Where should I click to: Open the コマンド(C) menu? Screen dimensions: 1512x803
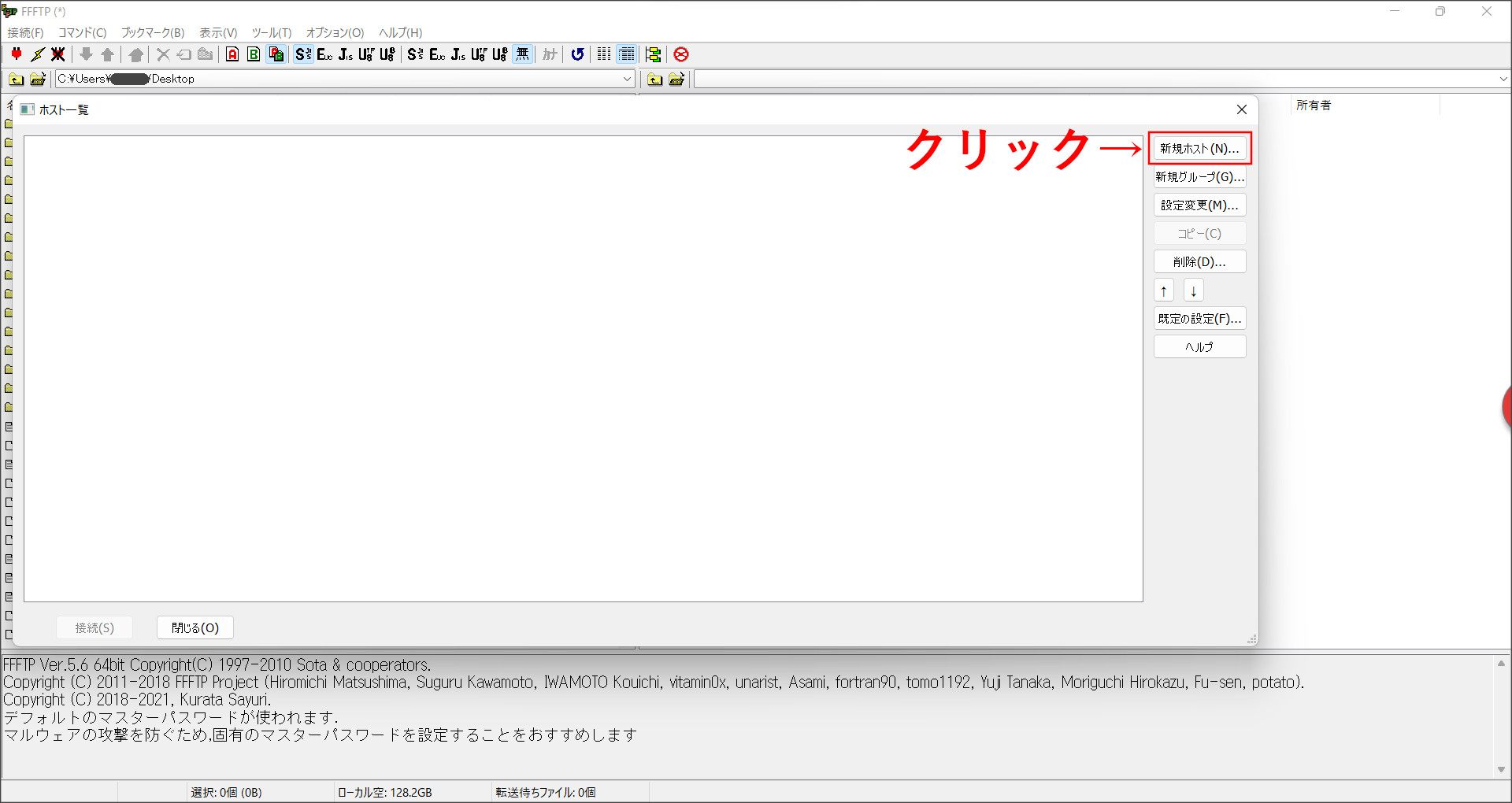82,32
